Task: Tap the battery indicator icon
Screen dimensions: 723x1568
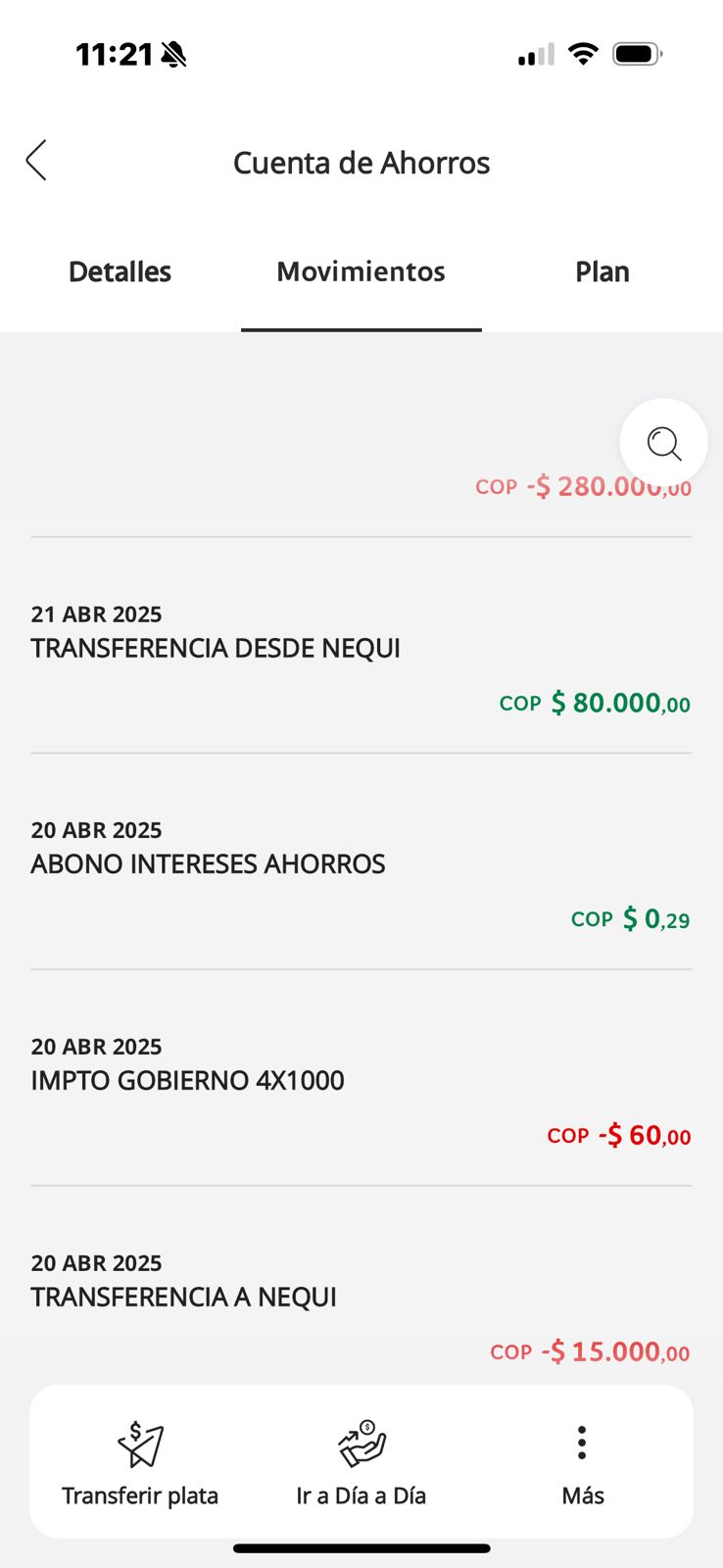Action: pyautogui.click(x=637, y=54)
